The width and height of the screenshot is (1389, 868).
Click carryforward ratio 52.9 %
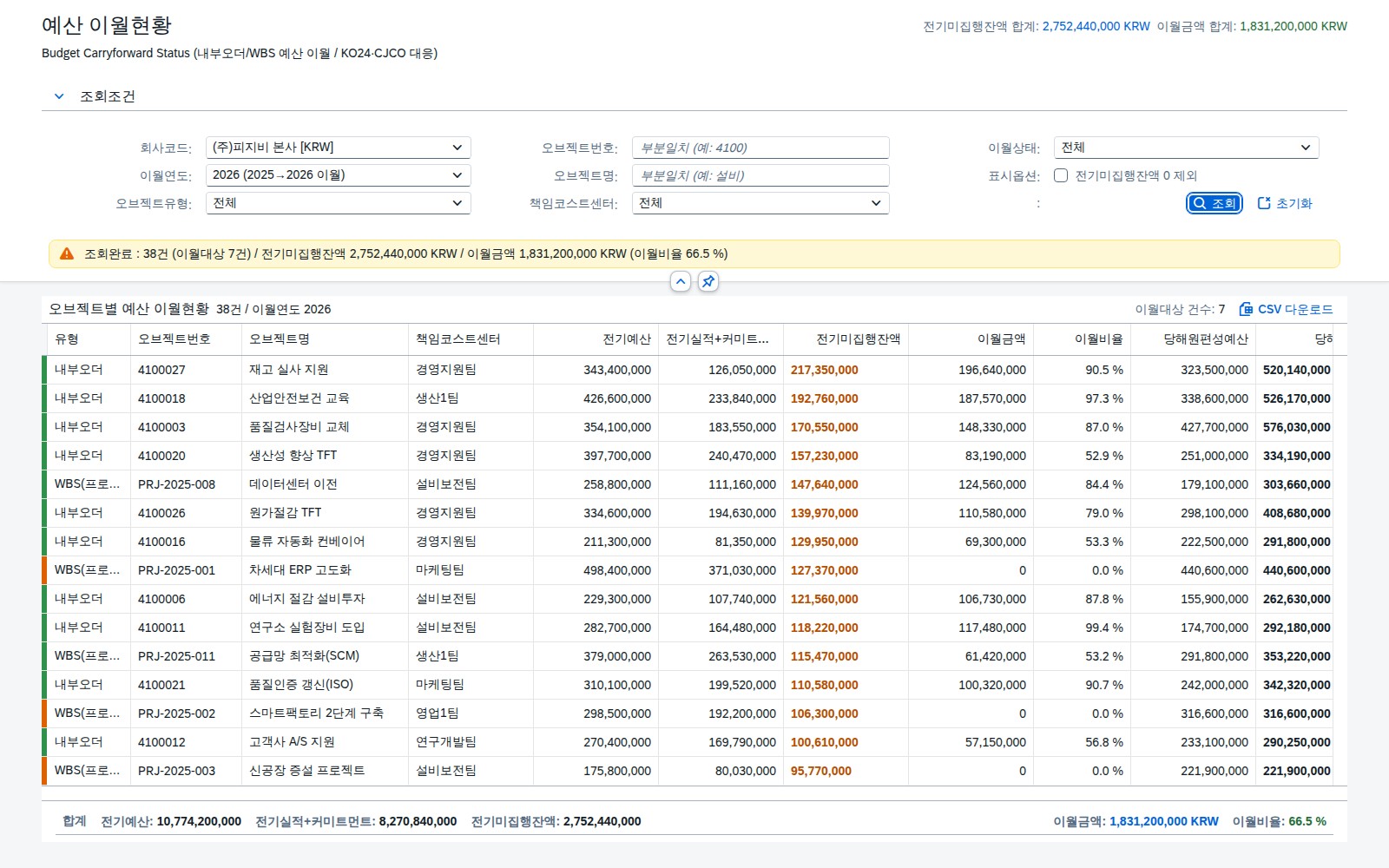[x=1104, y=456]
